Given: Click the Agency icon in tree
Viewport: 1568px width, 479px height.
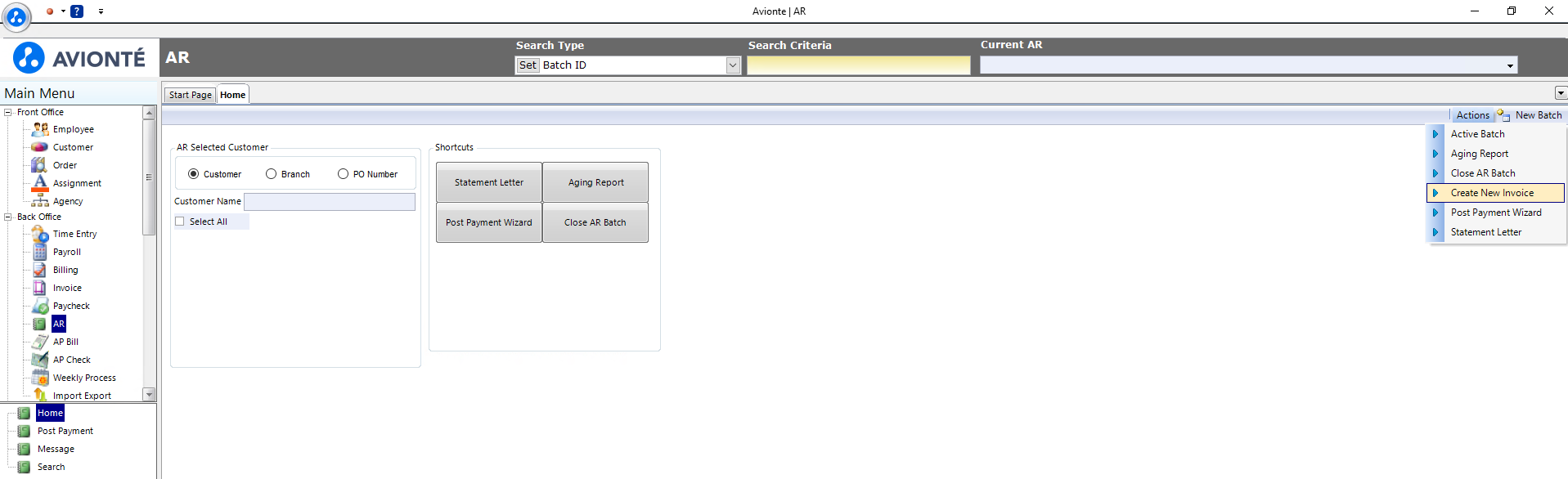Looking at the screenshot, I should coord(40,201).
